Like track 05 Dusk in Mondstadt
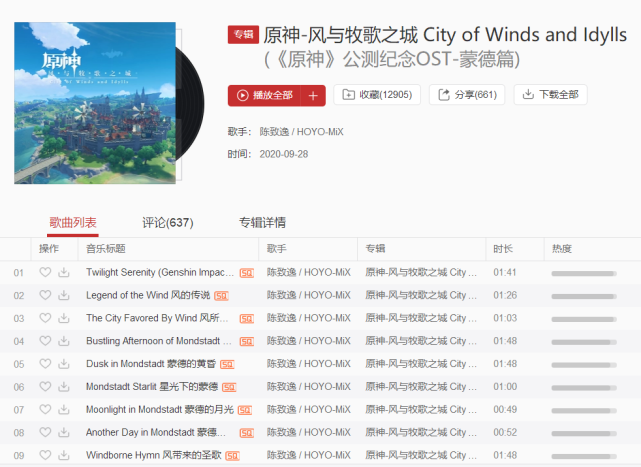 click(x=45, y=364)
